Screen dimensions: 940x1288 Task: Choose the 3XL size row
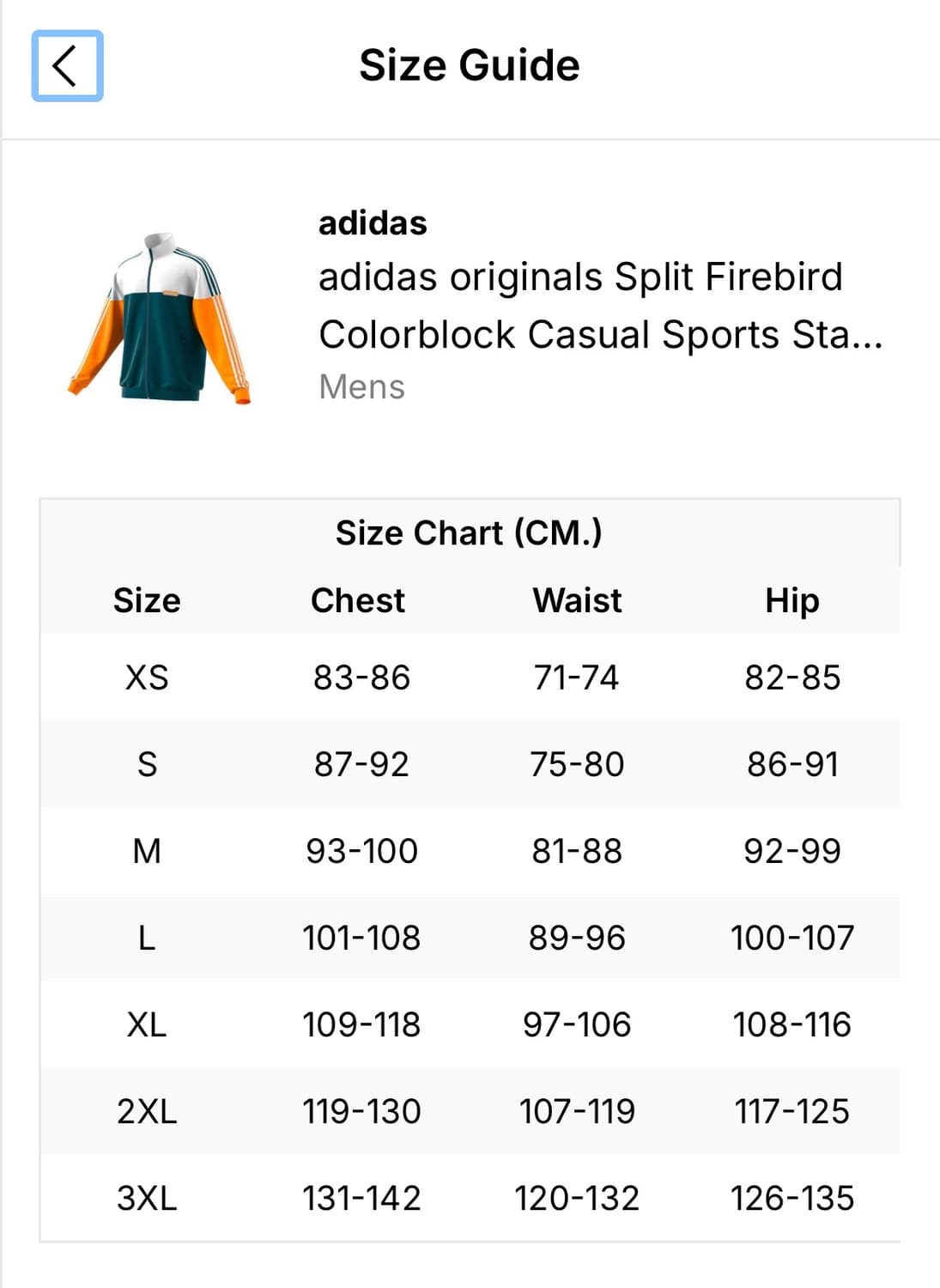[x=470, y=1198]
